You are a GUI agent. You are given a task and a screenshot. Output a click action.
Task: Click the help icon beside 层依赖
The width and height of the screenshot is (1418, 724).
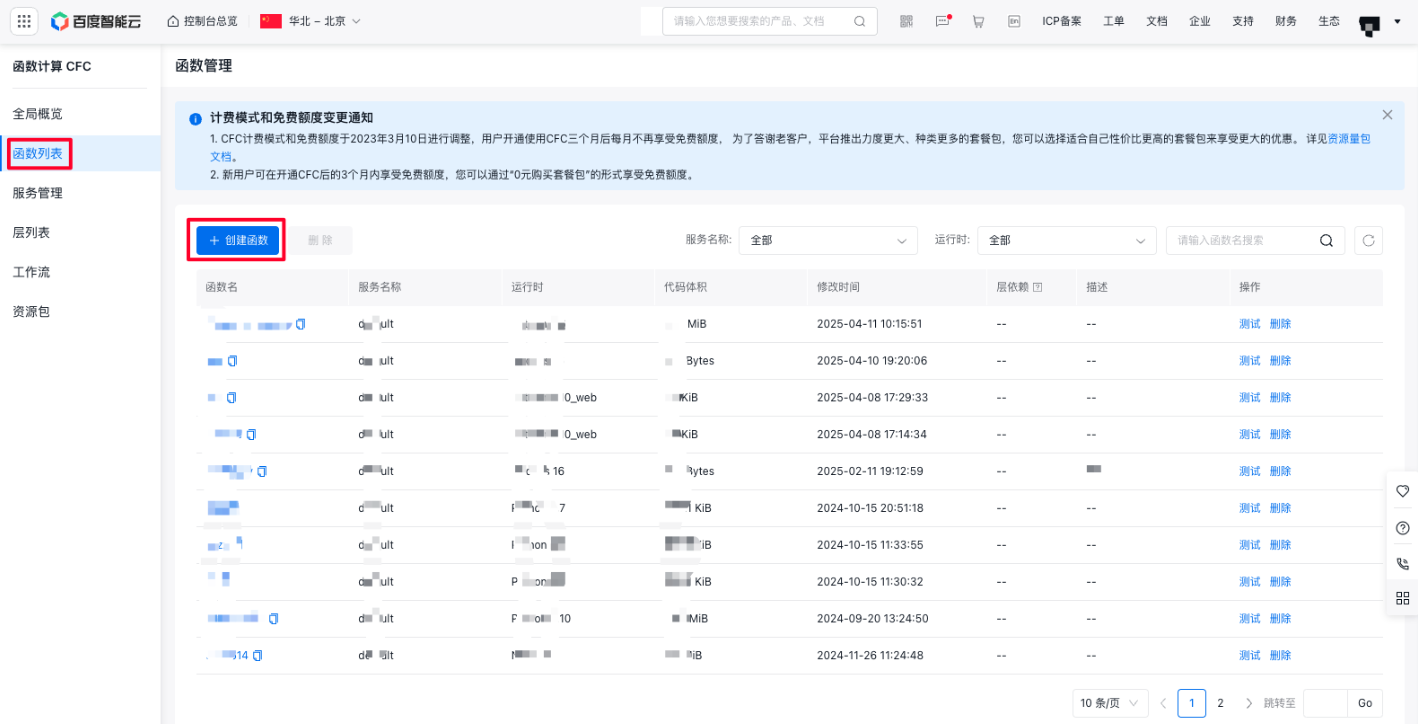pos(1037,287)
